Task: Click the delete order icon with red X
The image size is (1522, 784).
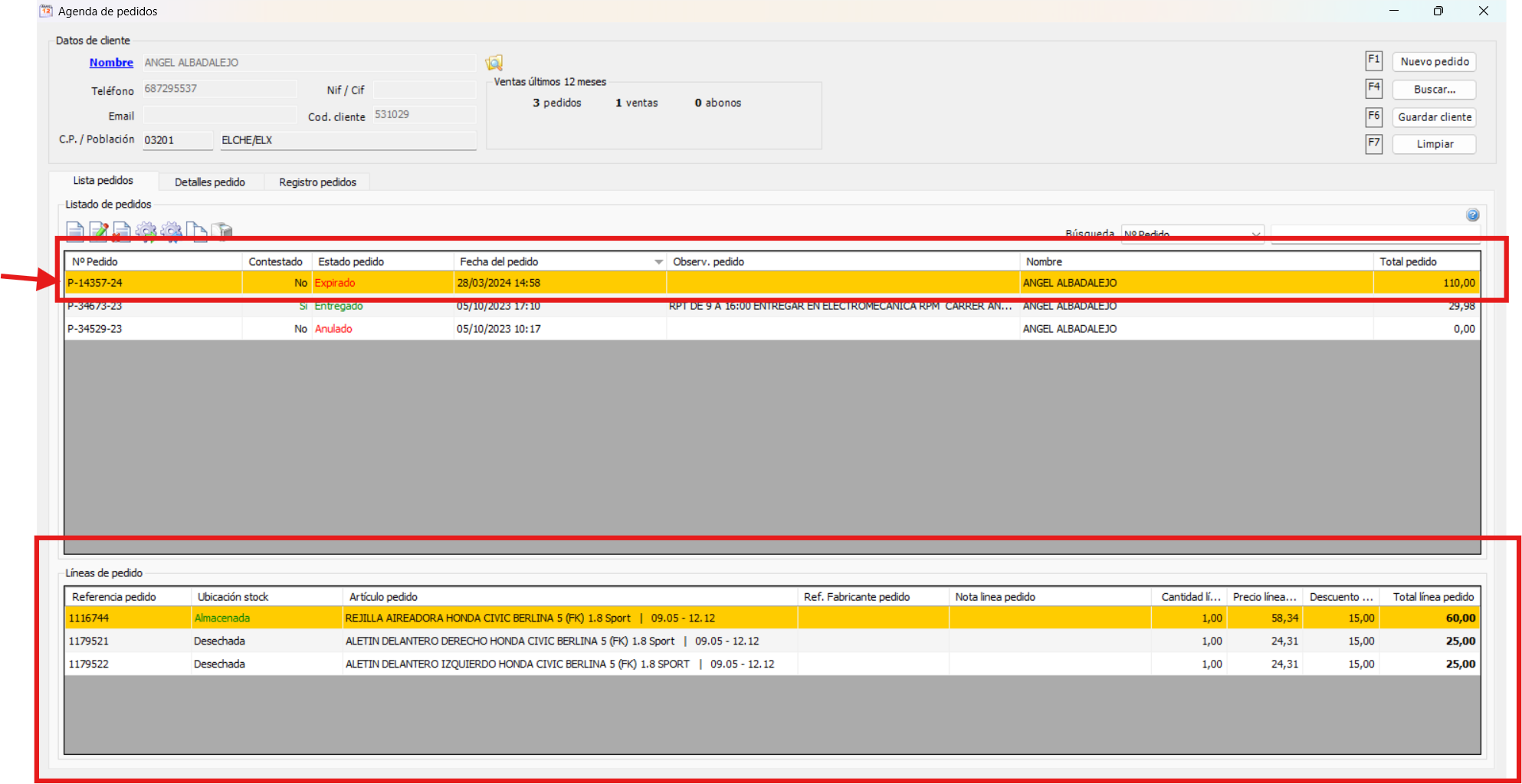Action: click(x=122, y=231)
